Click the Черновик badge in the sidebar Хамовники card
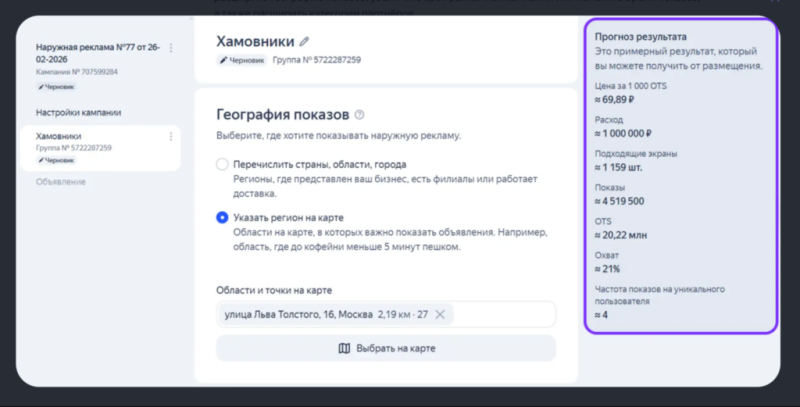Viewport: 800px width, 407px height. (56, 160)
